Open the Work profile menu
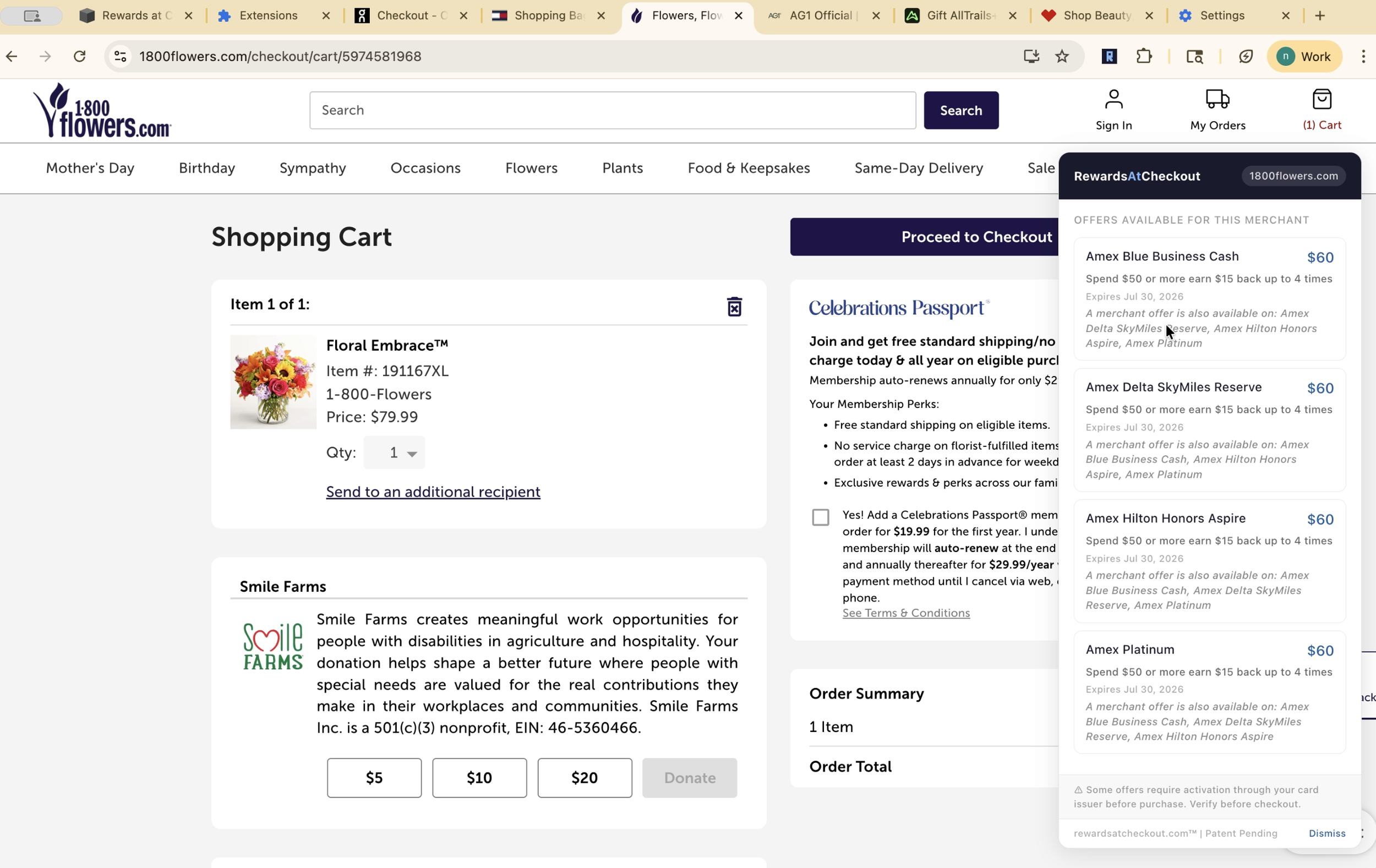 (1304, 56)
